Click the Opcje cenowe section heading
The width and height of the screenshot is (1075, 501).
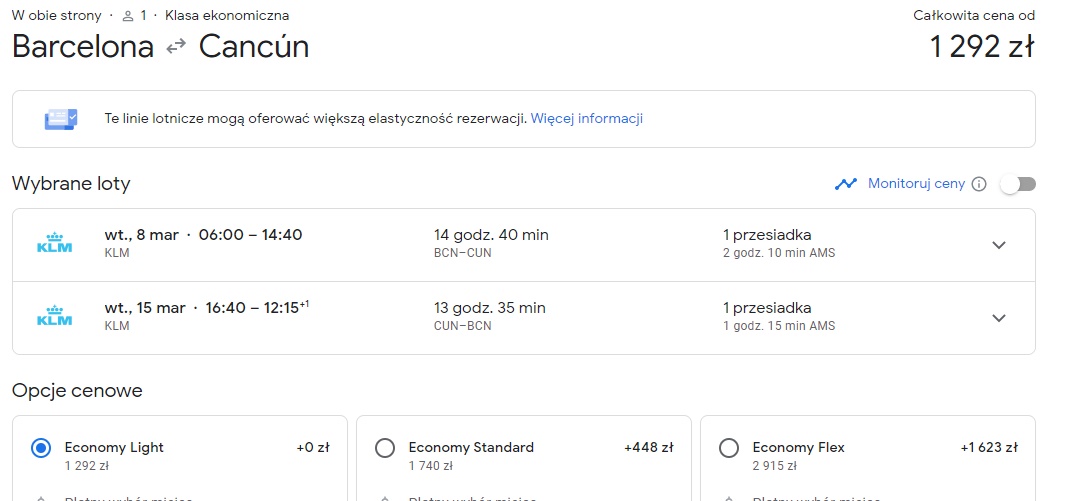(77, 391)
